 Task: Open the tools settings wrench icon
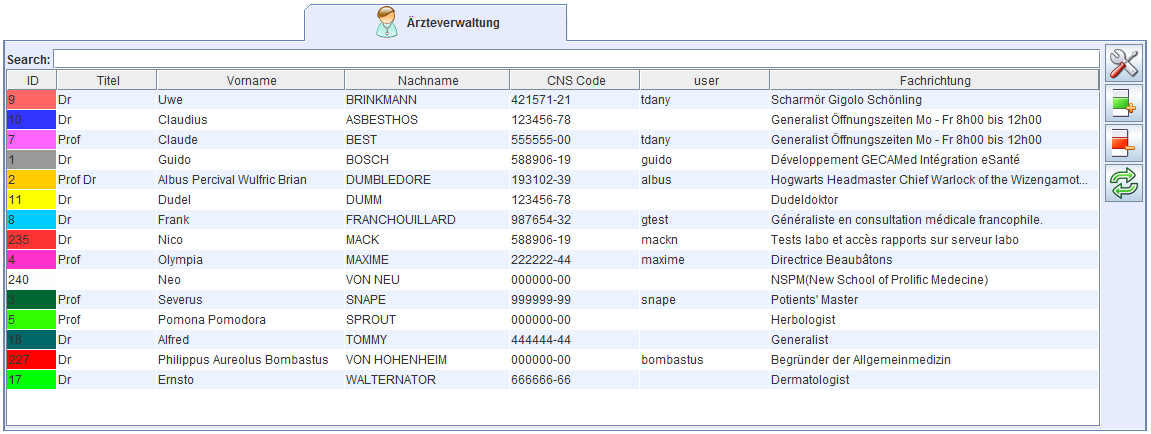click(x=1124, y=64)
